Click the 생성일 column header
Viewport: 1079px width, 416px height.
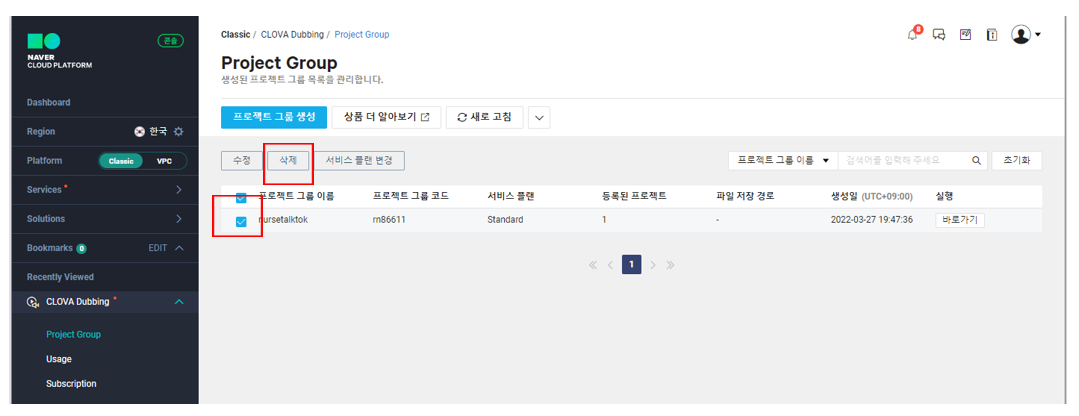click(872, 197)
